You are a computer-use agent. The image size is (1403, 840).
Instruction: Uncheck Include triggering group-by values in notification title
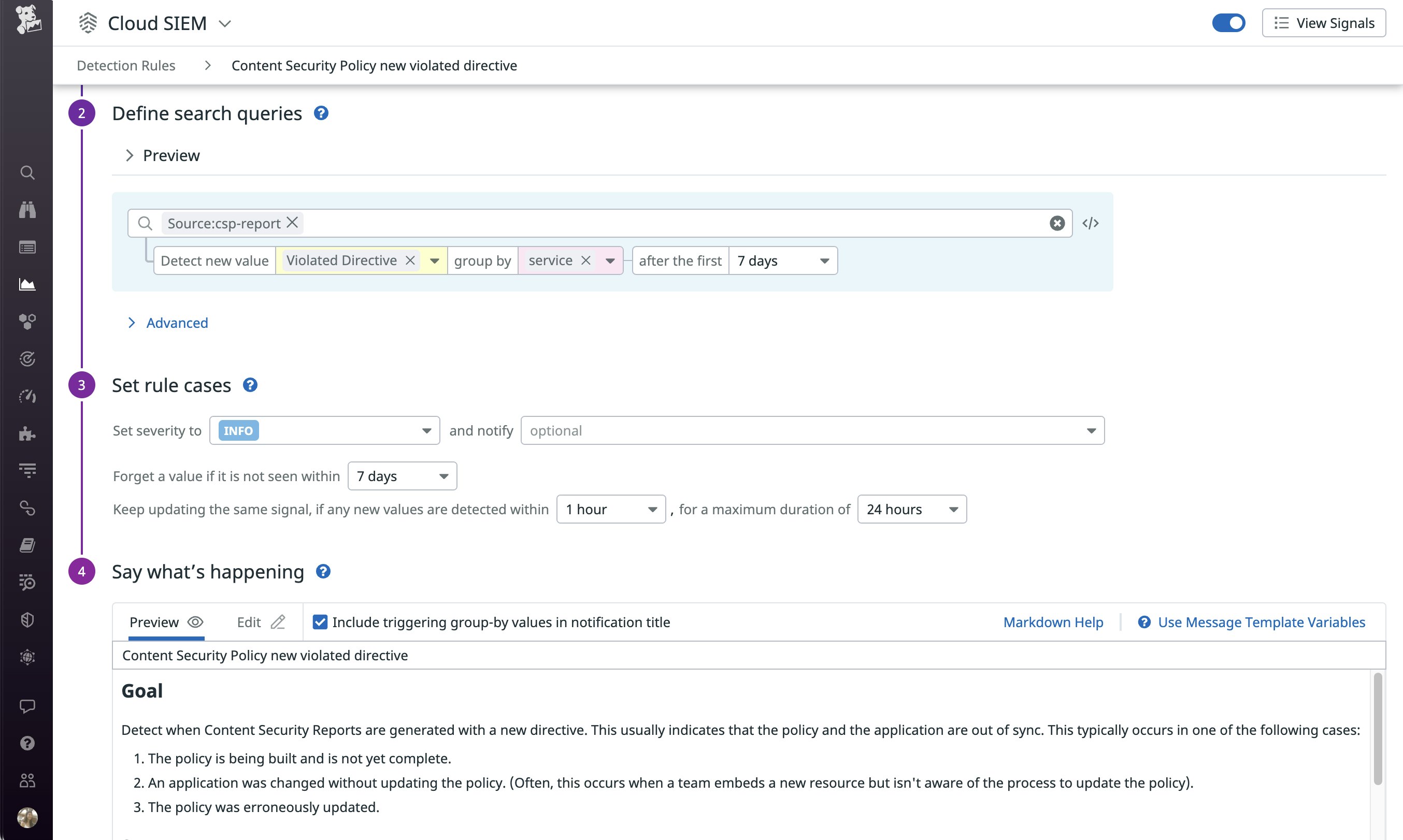pos(321,621)
